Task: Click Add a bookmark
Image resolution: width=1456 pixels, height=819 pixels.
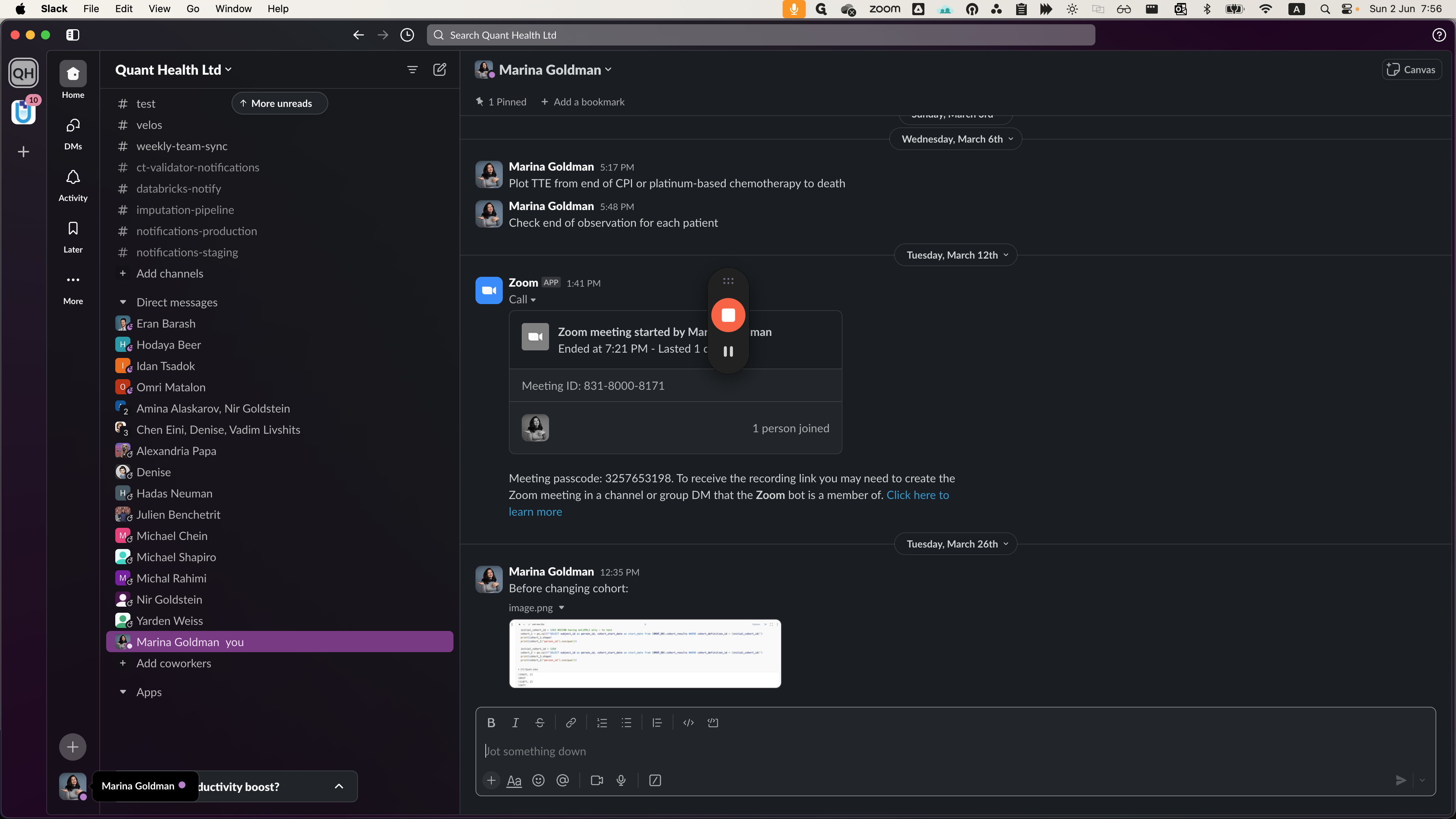Action: tap(583, 102)
